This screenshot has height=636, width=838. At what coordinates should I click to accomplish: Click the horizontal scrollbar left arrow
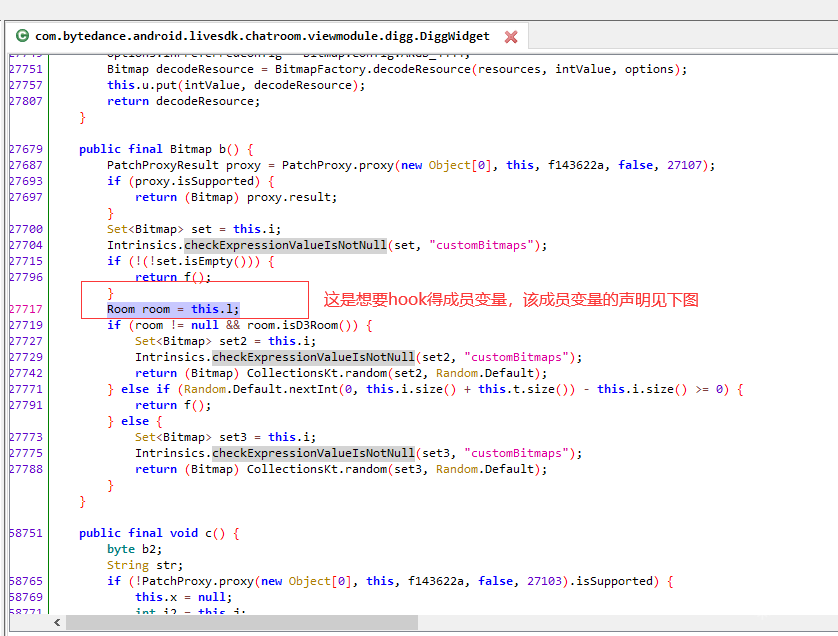(x=57, y=622)
